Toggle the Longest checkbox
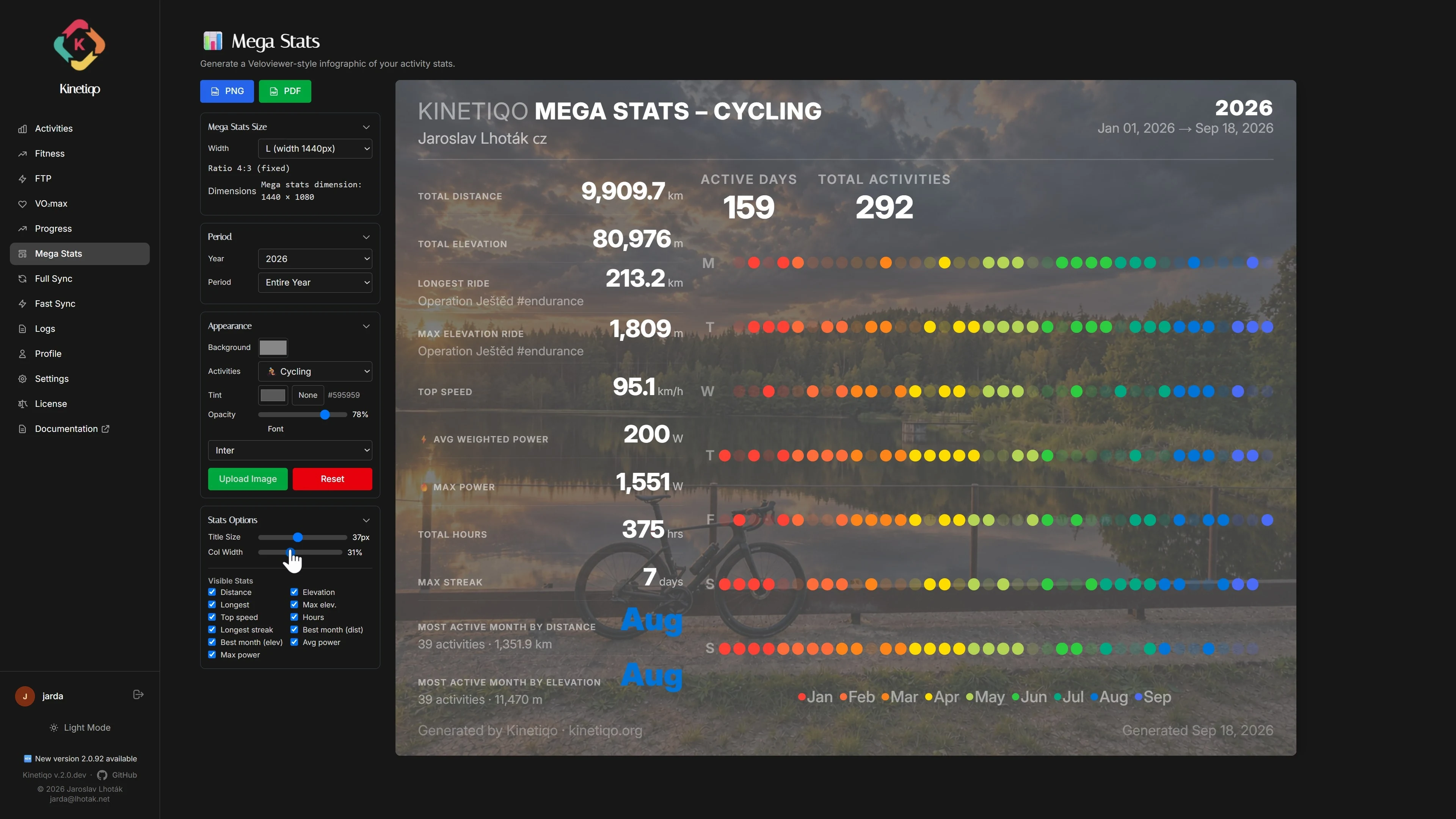 [x=212, y=604]
